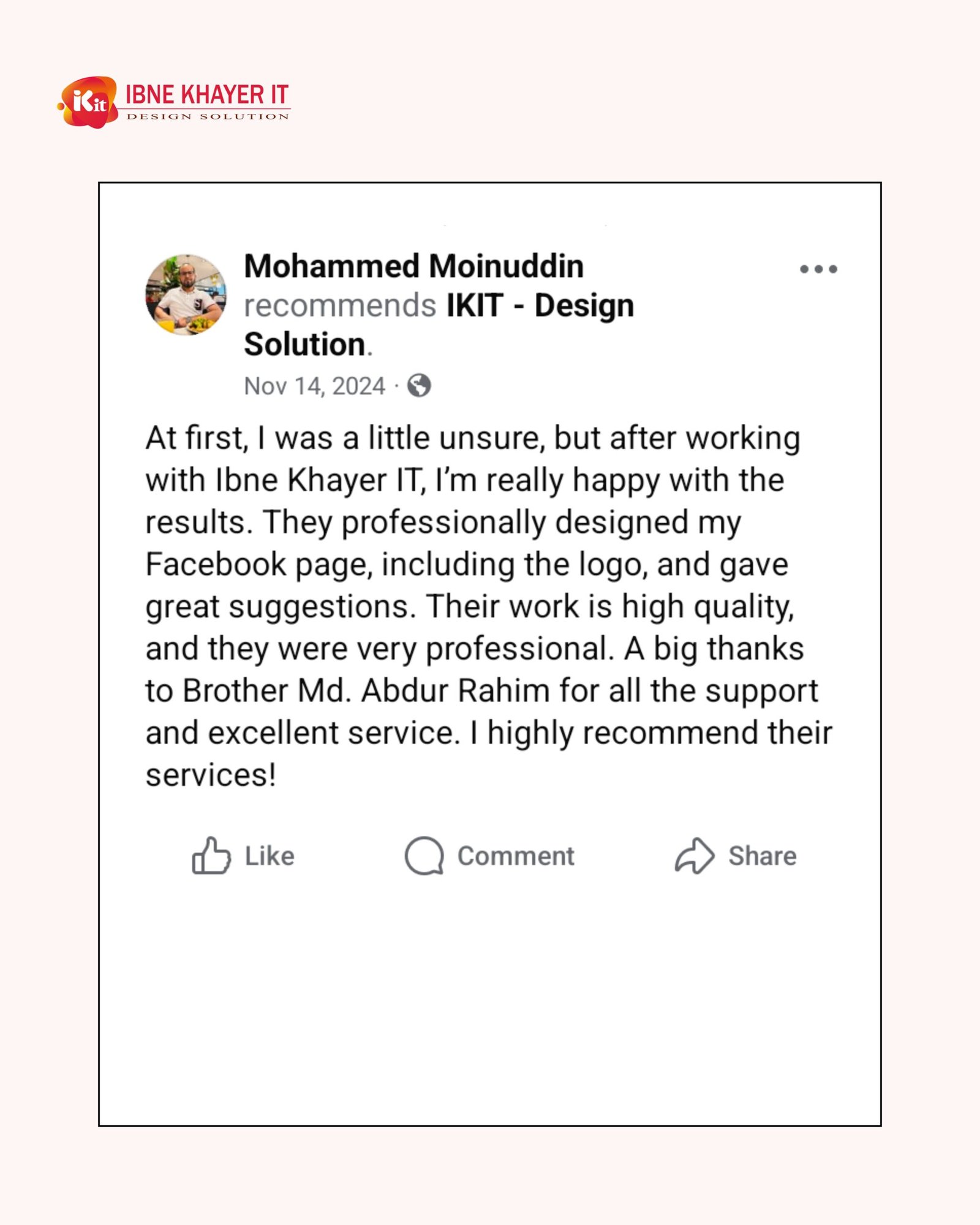
Task: Open the Mohammed Moinuddin profile name link
Action: tap(413, 266)
